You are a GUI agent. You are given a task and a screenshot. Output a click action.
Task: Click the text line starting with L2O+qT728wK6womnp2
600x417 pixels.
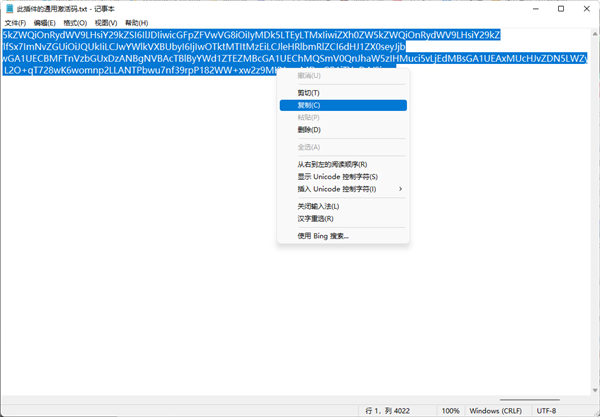140,70
